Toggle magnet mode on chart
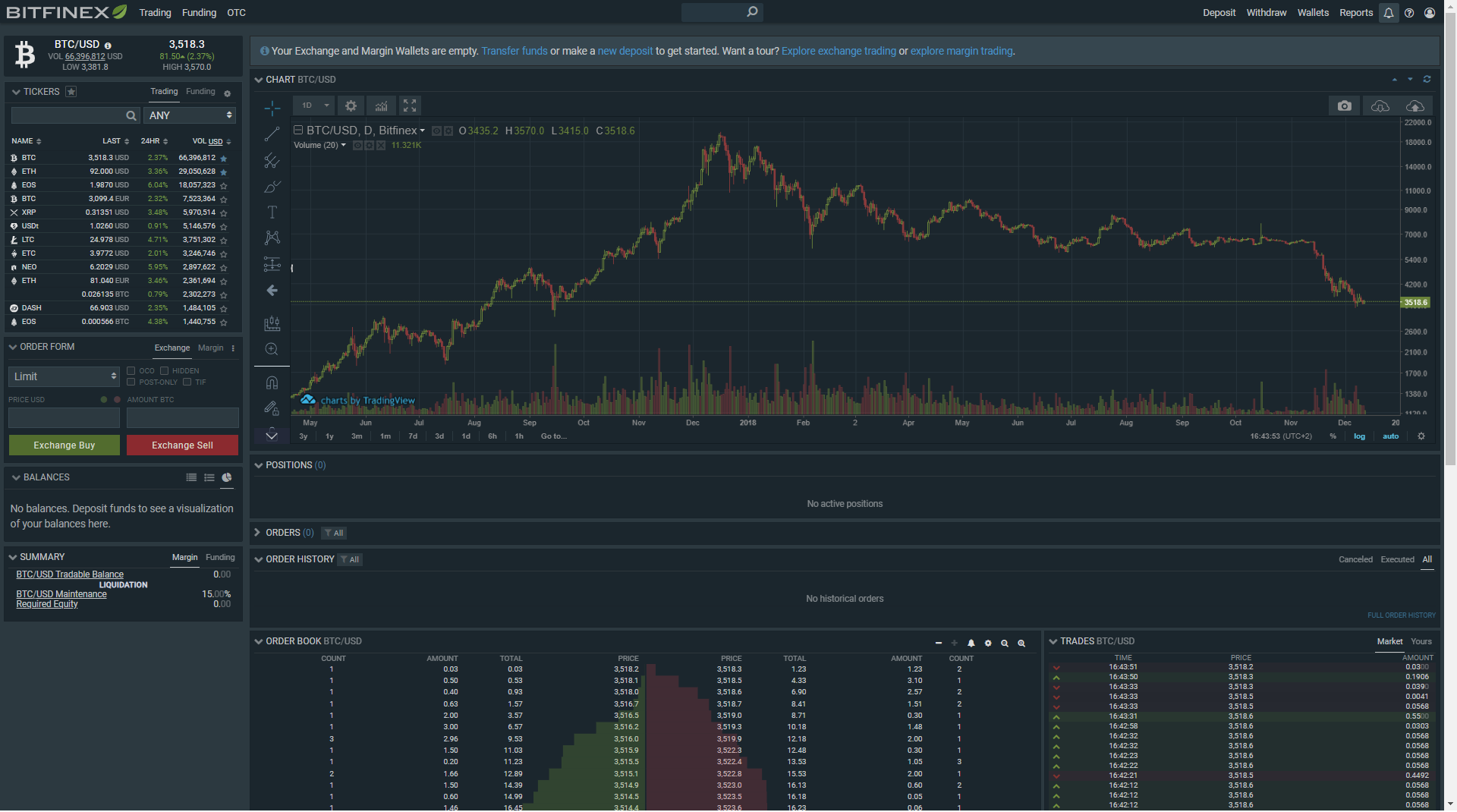The height and width of the screenshot is (812, 1457). [x=272, y=382]
